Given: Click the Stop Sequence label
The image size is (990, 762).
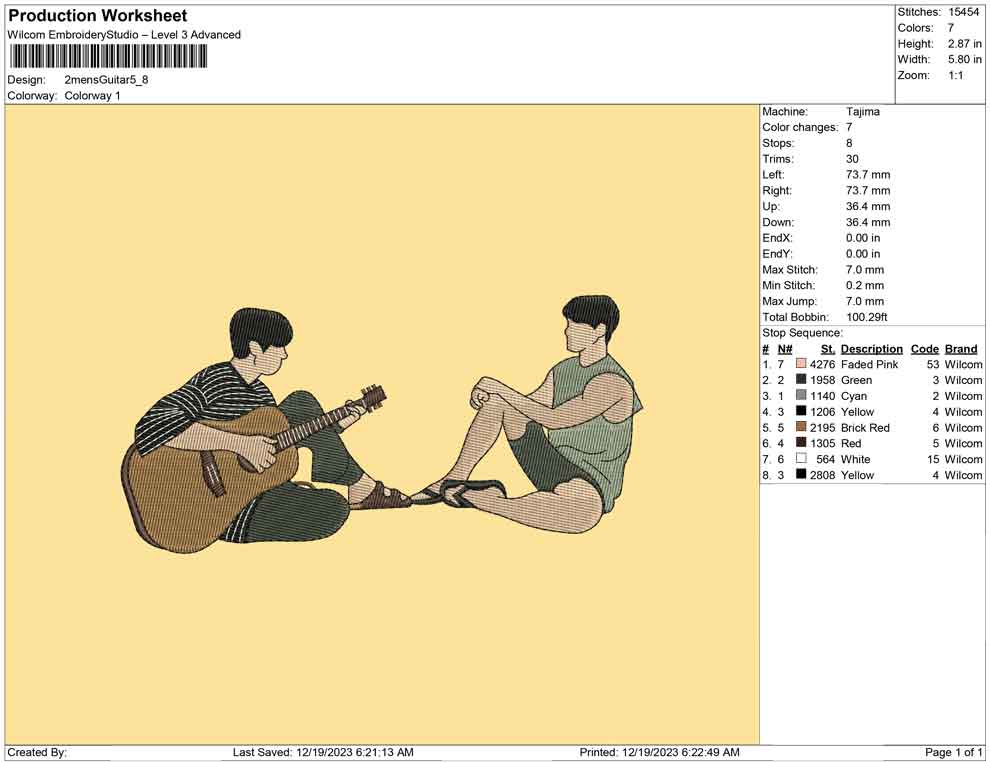Looking at the screenshot, I should pyautogui.click(x=802, y=333).
